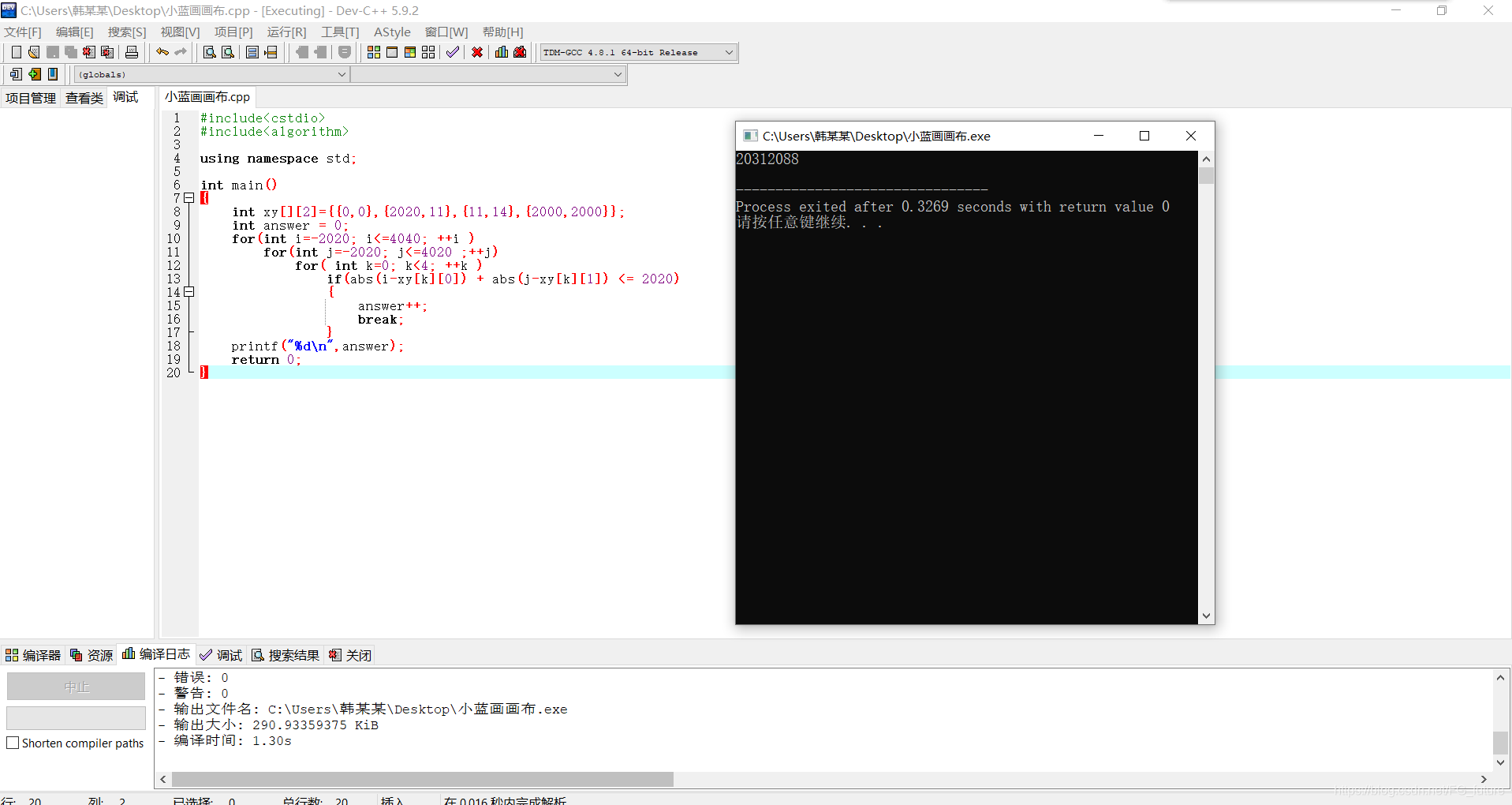
Task: Open the AStyle menu
Action: (x=392, y=32)
